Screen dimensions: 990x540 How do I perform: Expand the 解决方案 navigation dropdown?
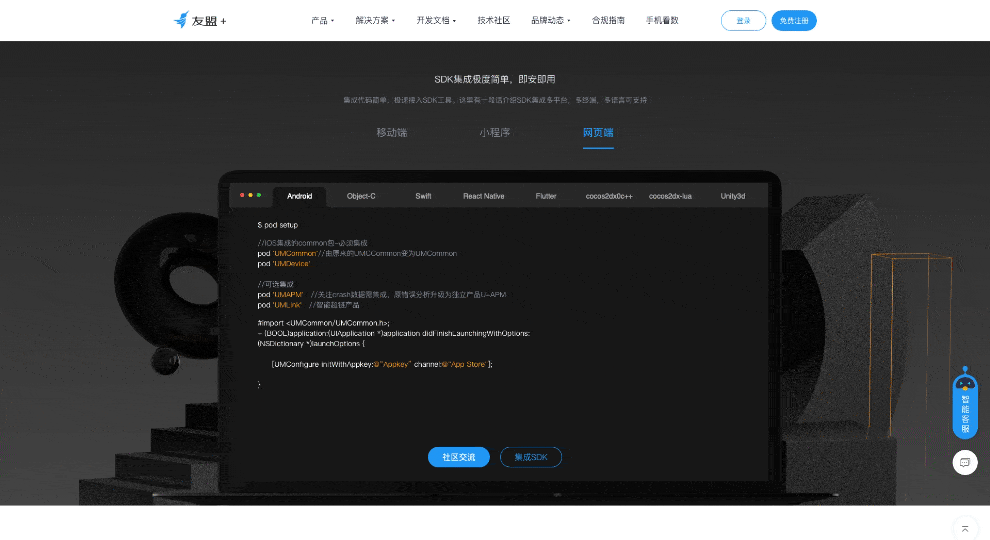point(375,20)
